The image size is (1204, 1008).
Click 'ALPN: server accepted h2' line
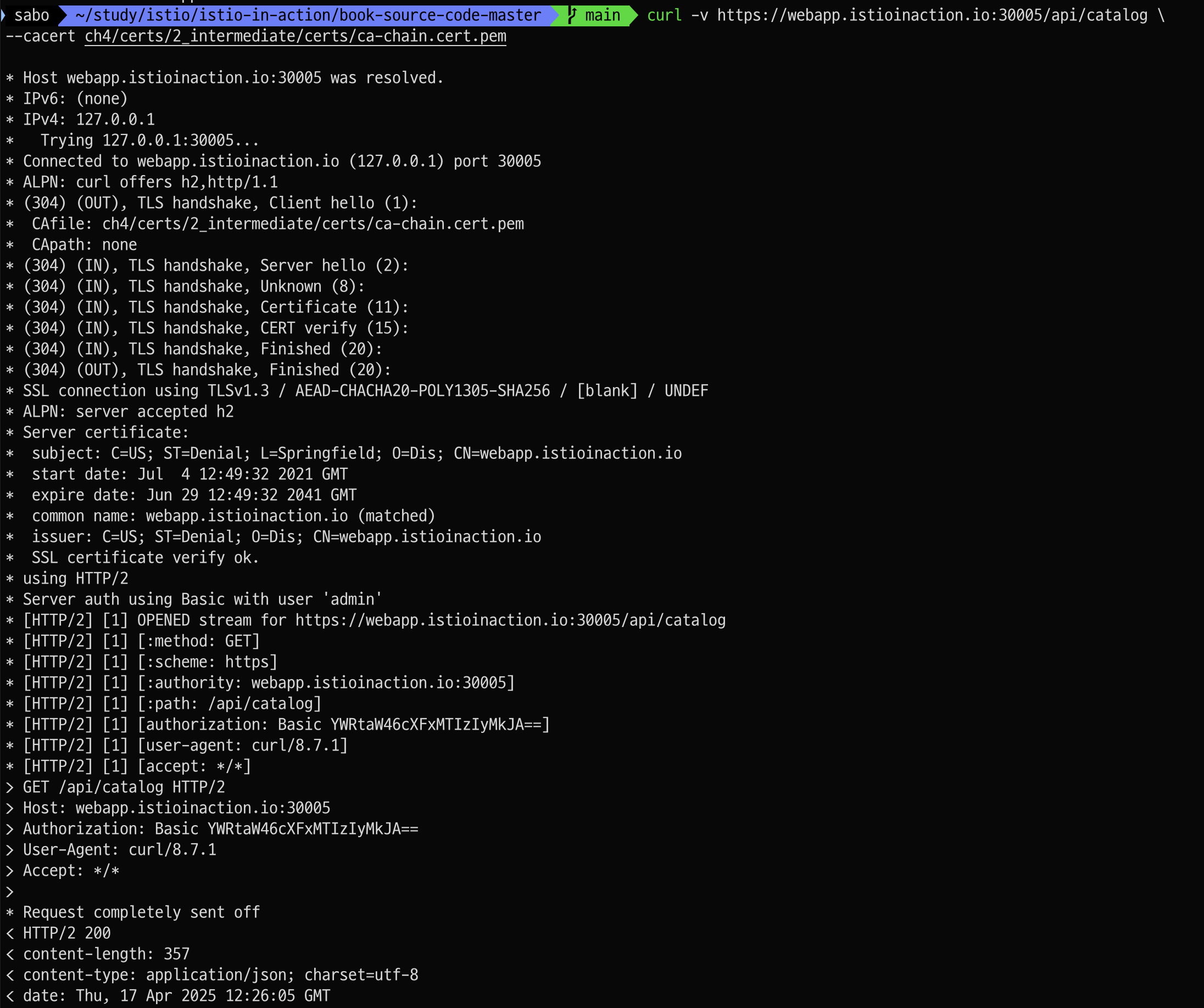pyautogui.click(x=128, y=411)
